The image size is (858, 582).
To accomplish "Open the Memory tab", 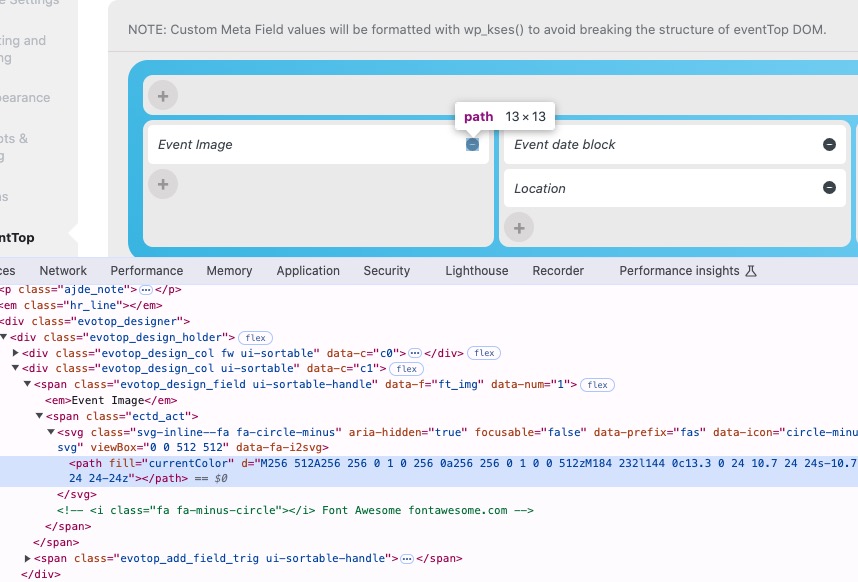I will pos(229,271).
